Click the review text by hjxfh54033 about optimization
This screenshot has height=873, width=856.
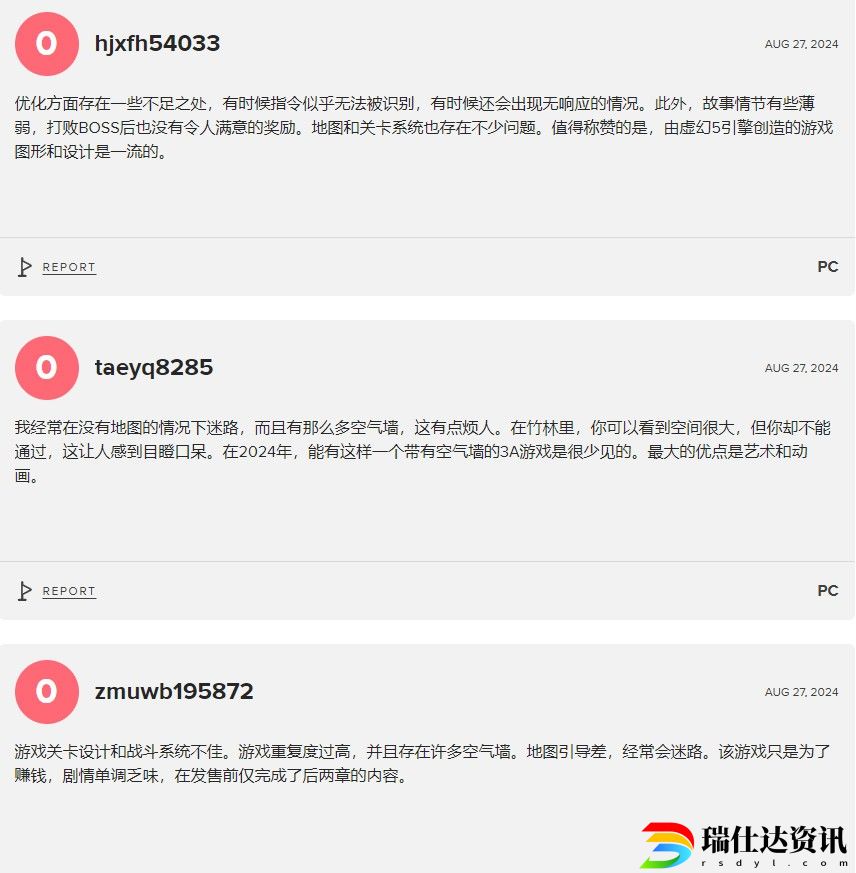pyautogui.click(x=424, y=127)
